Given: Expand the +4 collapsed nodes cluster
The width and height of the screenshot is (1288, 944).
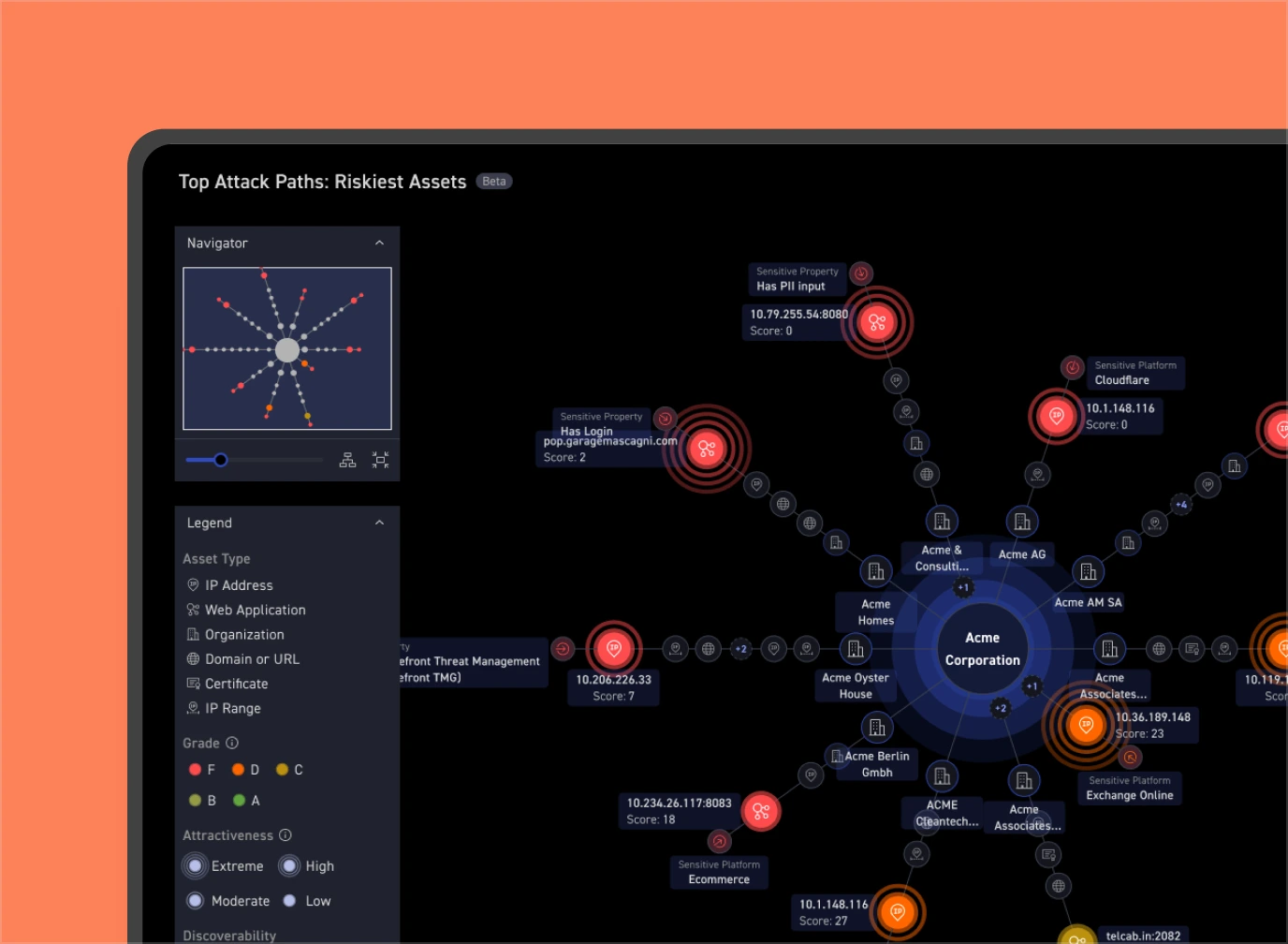Looking at the screenshot, I should point(1181,505).
